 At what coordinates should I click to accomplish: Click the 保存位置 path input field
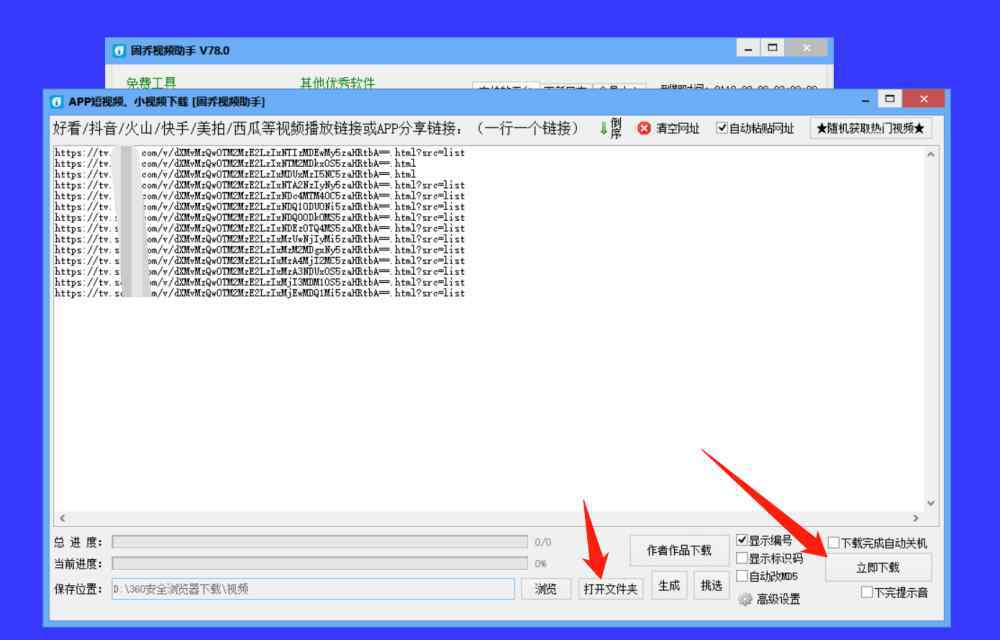(x=313, y=588)
